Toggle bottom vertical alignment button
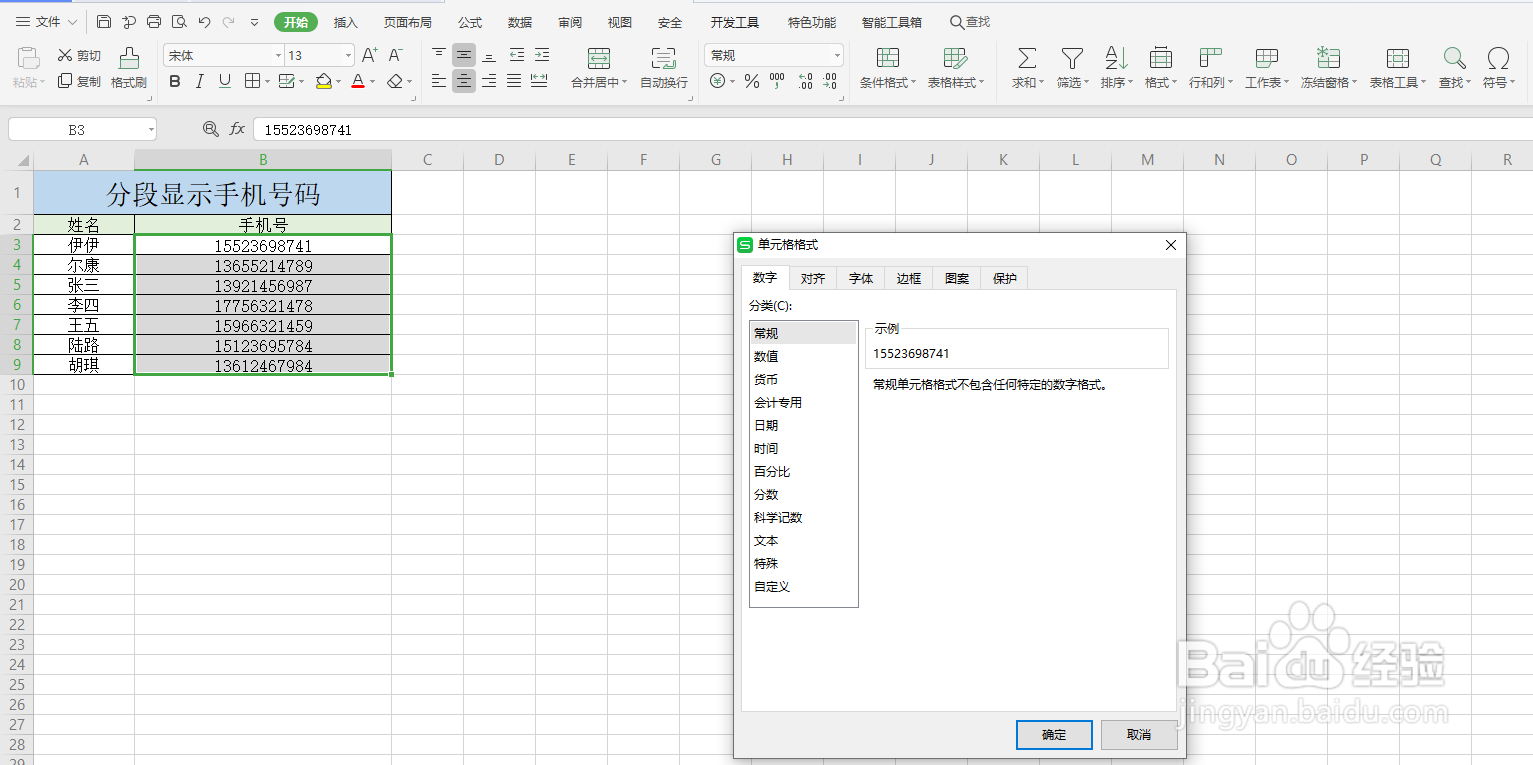1533x765 pixels. point(489,55)
